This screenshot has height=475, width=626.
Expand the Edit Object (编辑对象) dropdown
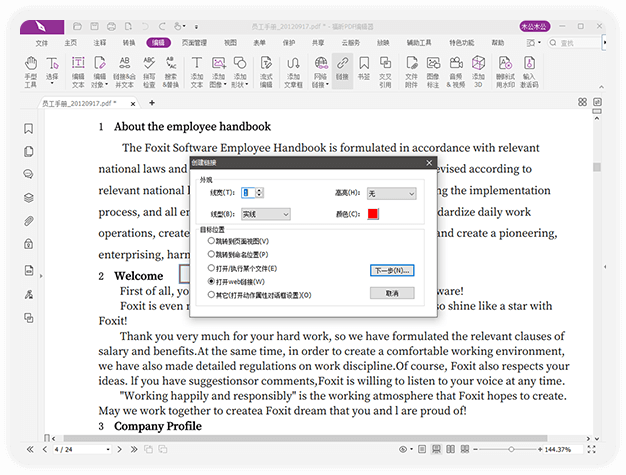coord(106,84)
